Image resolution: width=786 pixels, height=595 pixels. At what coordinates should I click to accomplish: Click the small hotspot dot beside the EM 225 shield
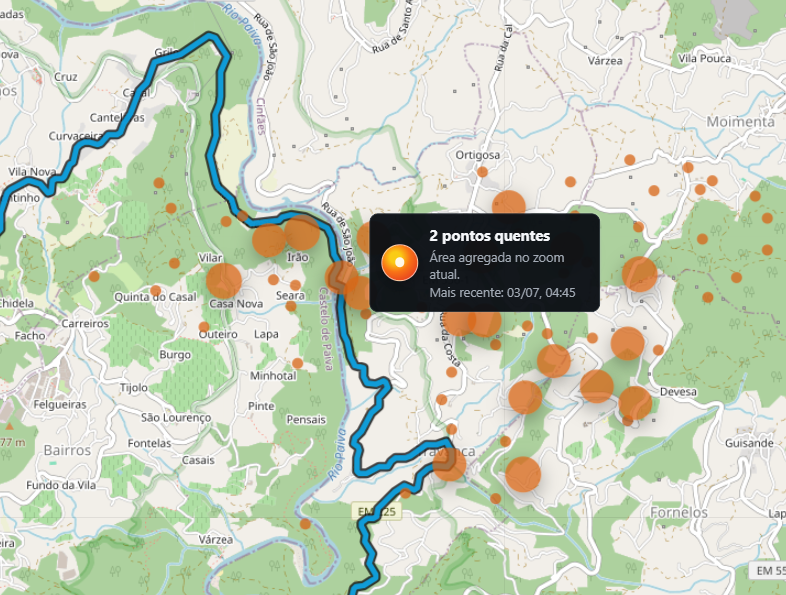(405, 493)
